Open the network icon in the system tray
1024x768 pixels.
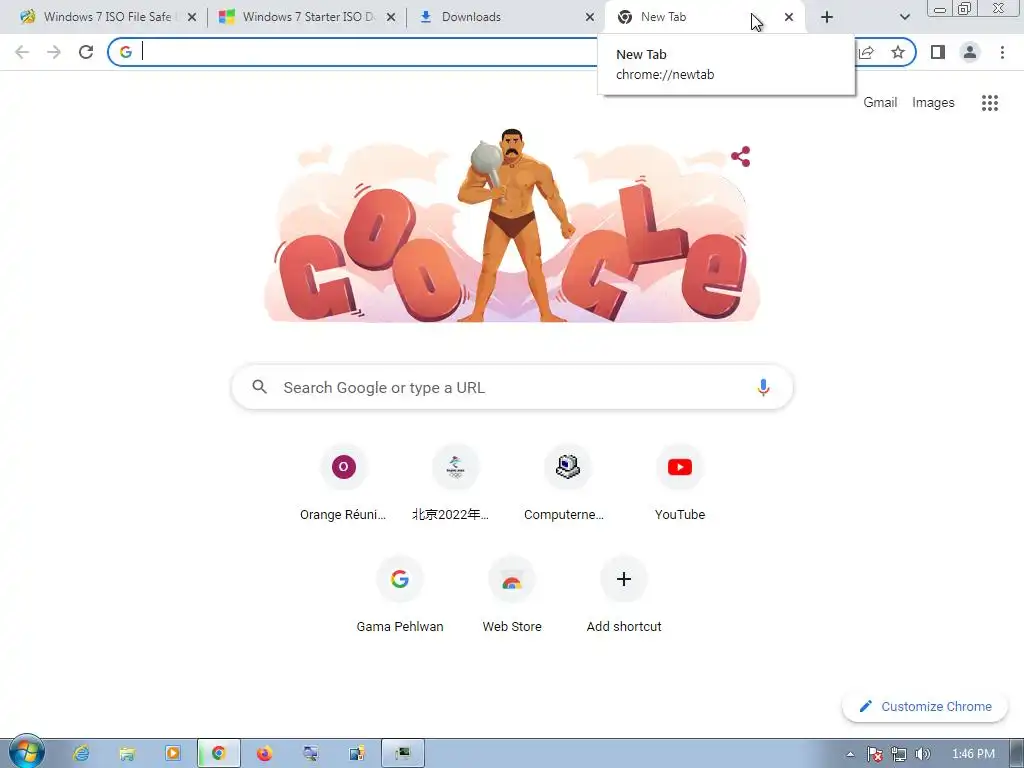pos(899,754)
